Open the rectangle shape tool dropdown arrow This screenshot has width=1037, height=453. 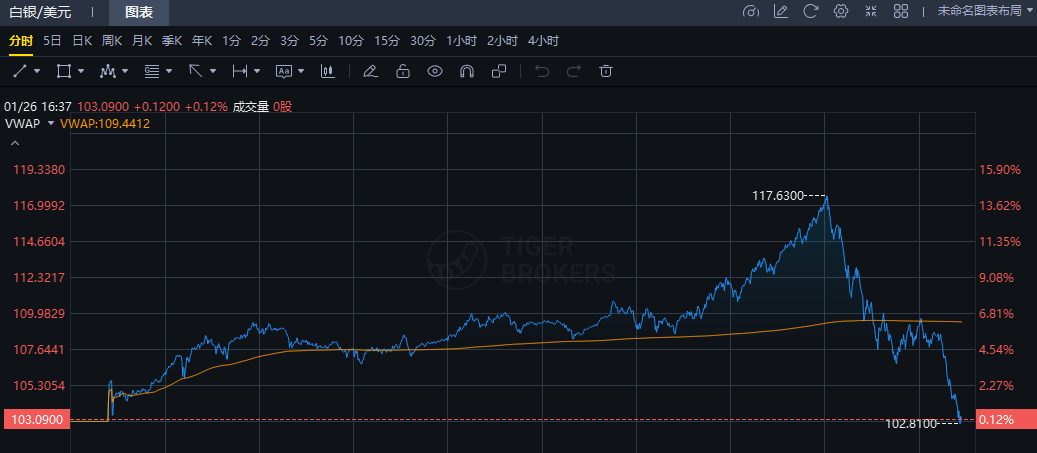pos(81,71)
